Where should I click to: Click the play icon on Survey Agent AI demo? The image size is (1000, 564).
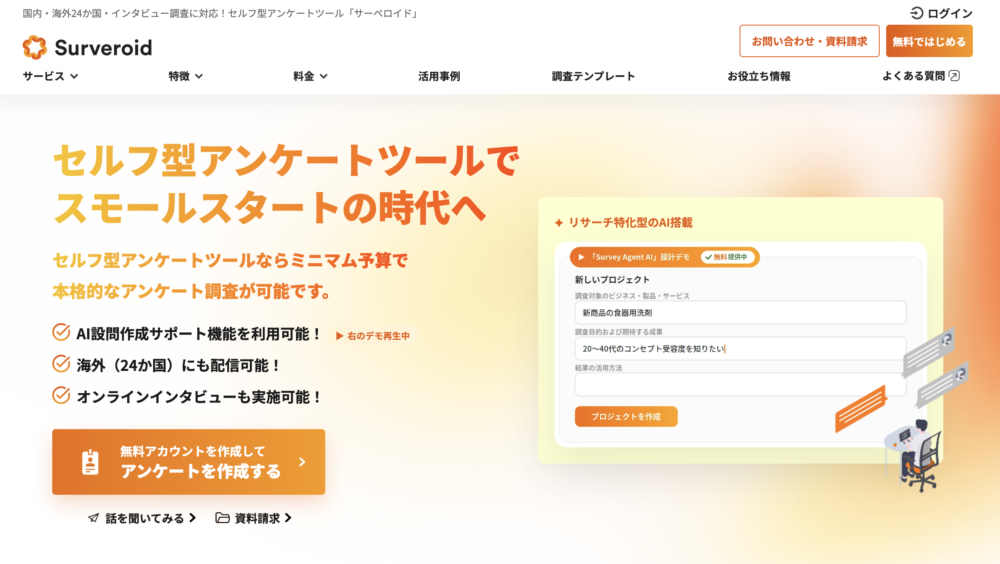581,257
